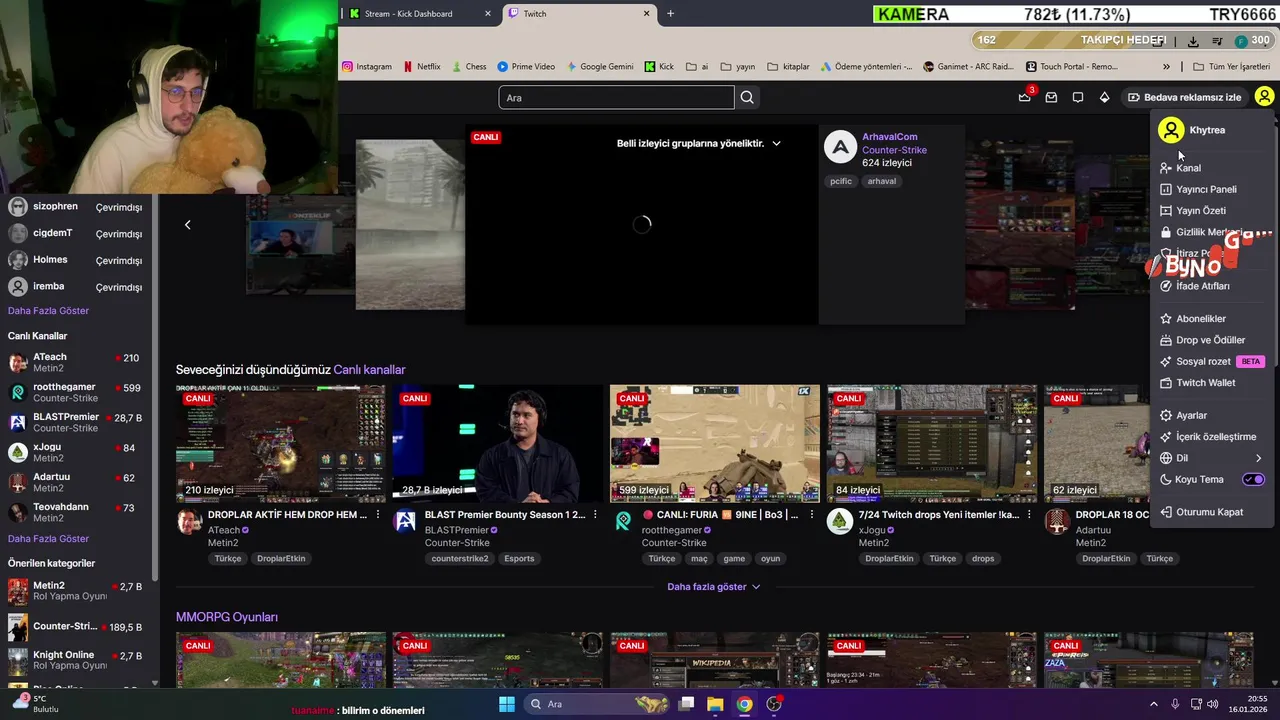The height and width of the screenshot is (720, 1280).
Task: Select rootthegamer in sidebar live channels
Action: tap(75, 392)
